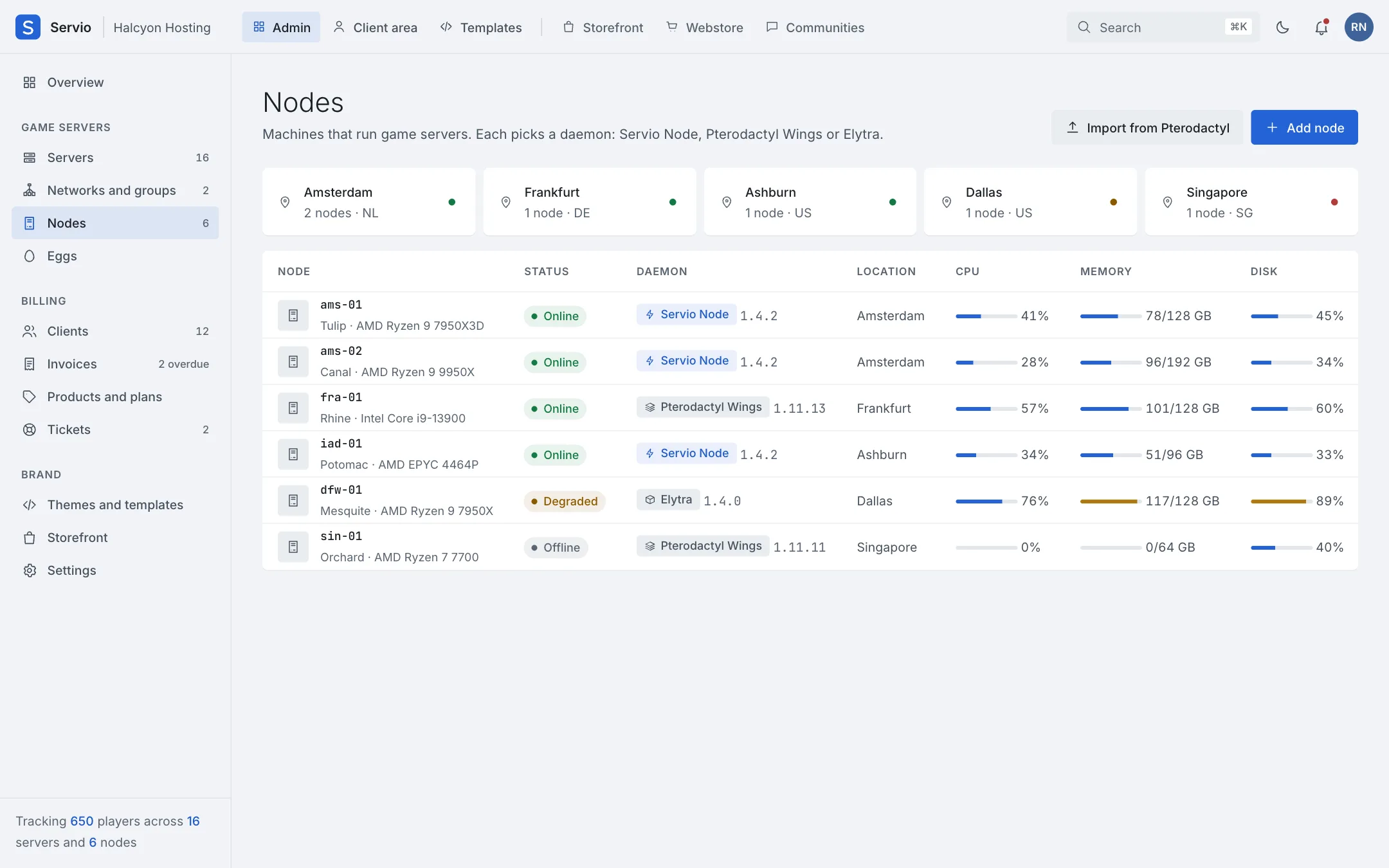The width and height of the screenshot is (1389, 868).
Task: Click the Offline status badge
Action: pos(556,547)
